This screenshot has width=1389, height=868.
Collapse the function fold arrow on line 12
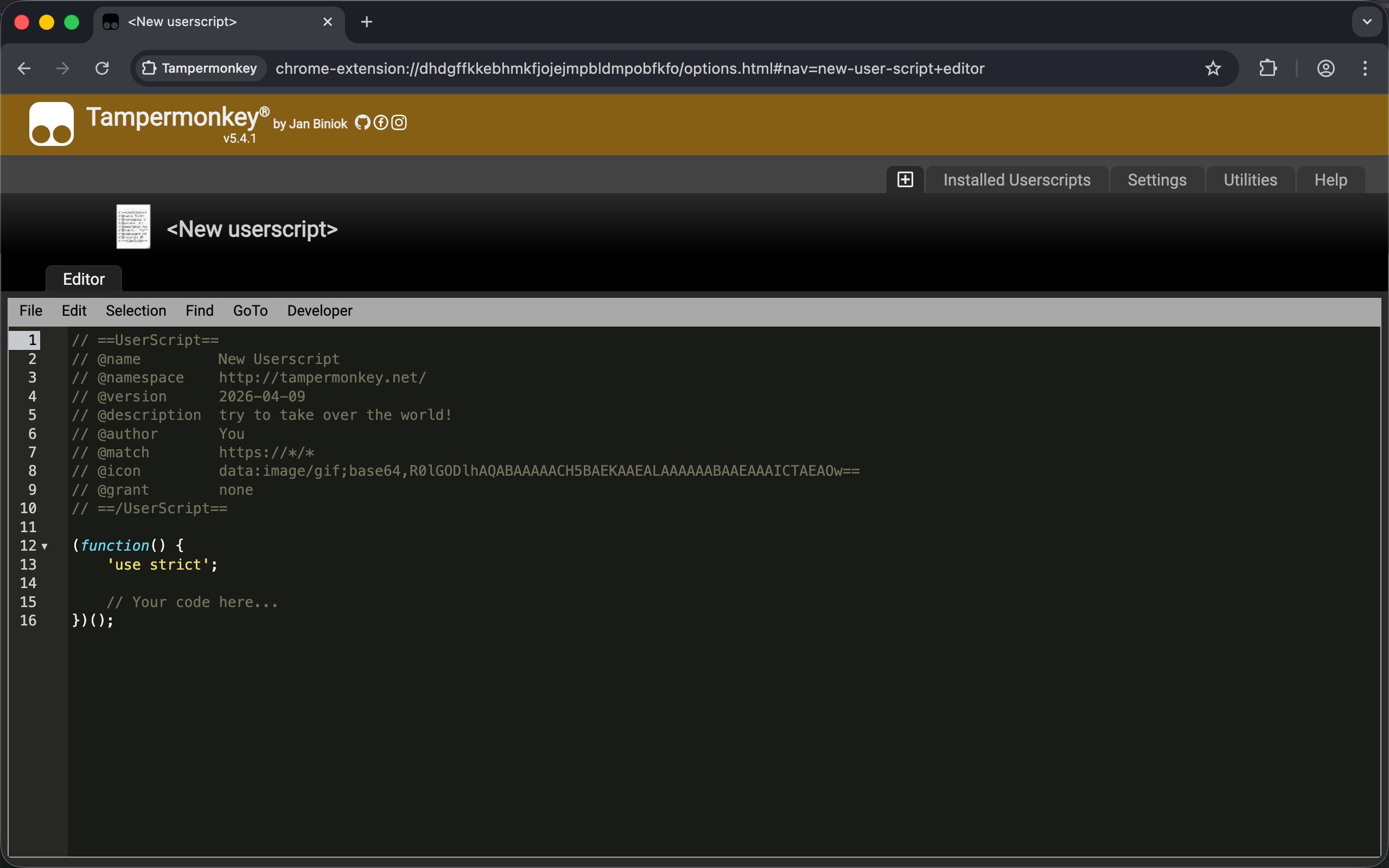pos(45,546)
